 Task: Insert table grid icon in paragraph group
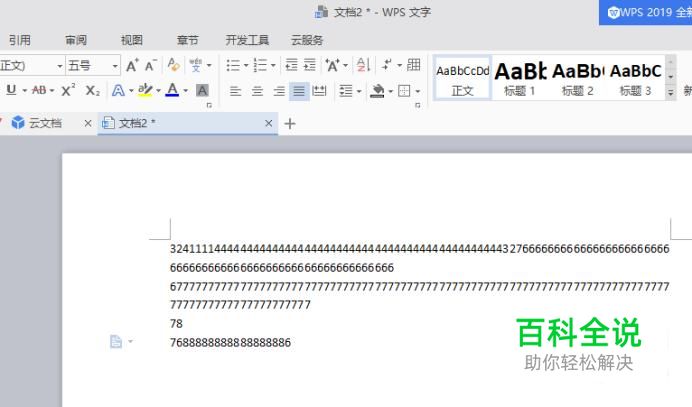414,65
